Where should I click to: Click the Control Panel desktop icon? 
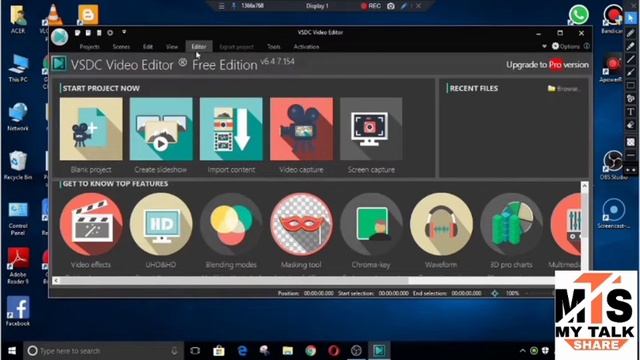[x=18, y=218]
